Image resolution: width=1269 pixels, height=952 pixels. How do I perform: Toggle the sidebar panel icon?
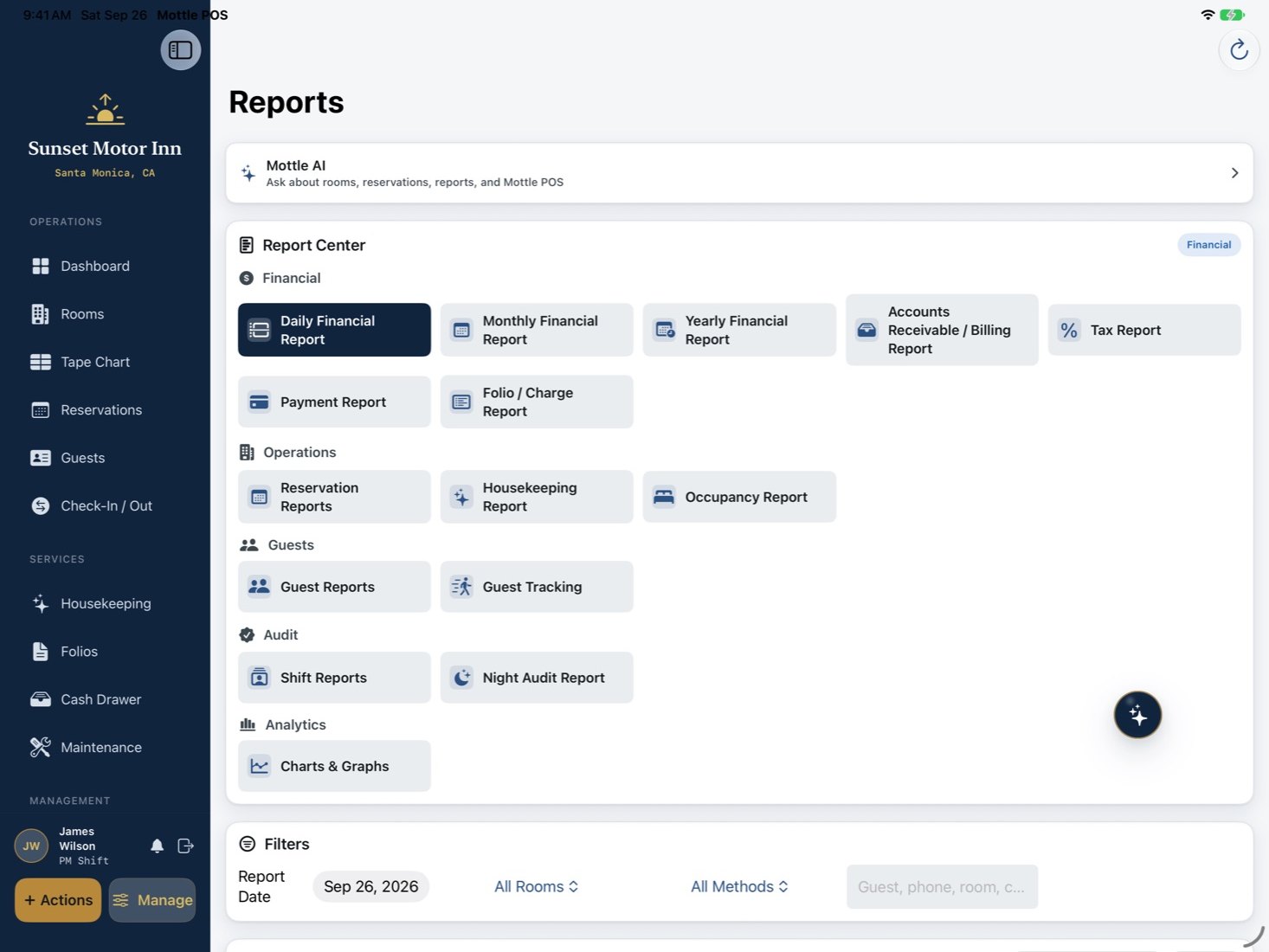pos(180,50)
